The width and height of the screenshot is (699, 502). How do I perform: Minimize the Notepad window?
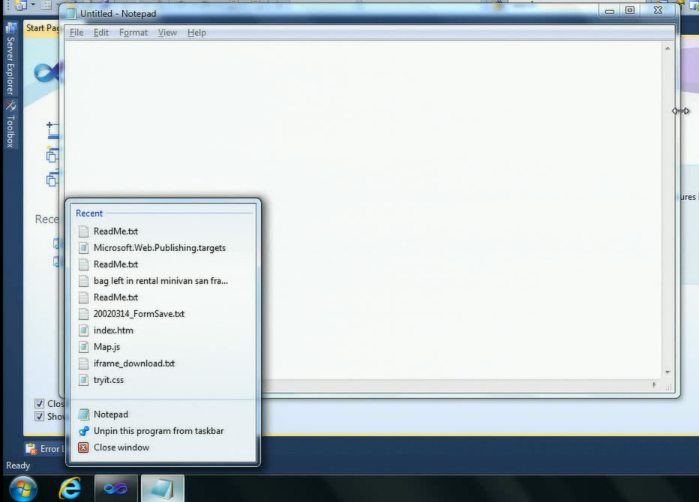point(609,11)
